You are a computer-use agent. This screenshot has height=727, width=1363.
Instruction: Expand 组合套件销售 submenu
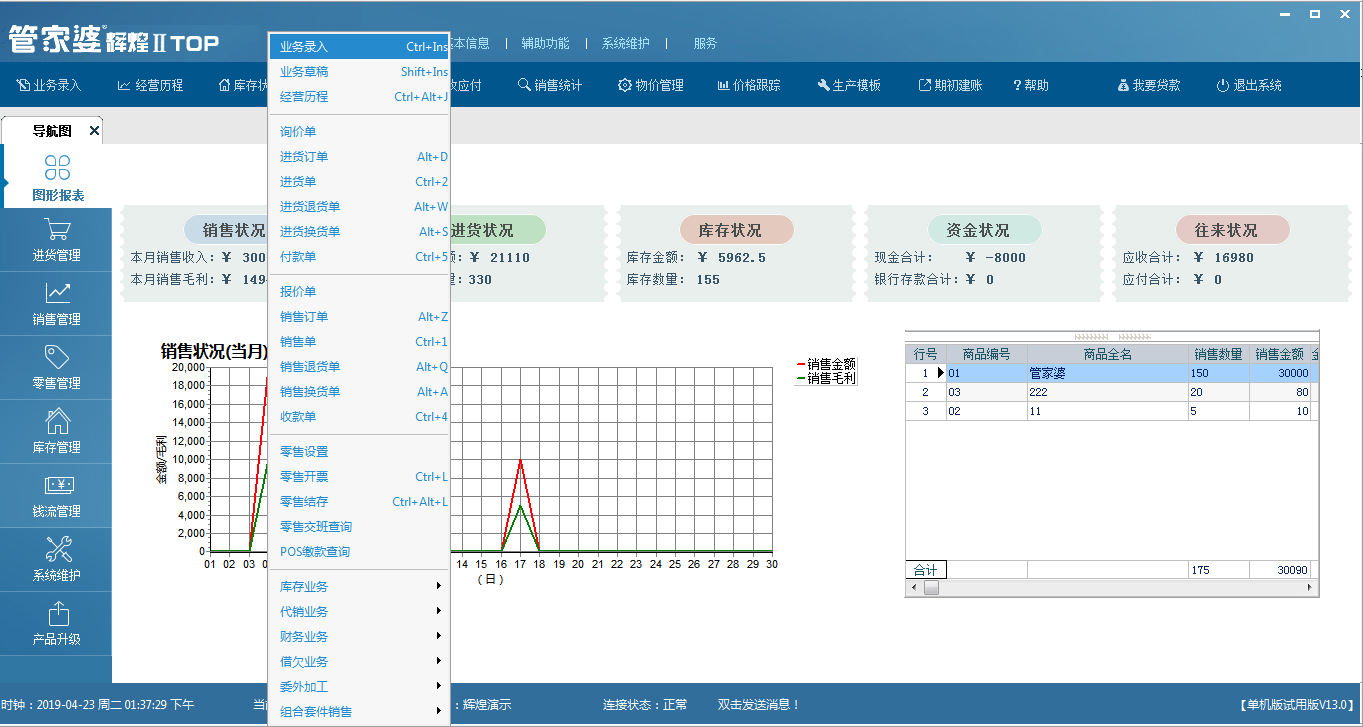click(x=360, y=712)
